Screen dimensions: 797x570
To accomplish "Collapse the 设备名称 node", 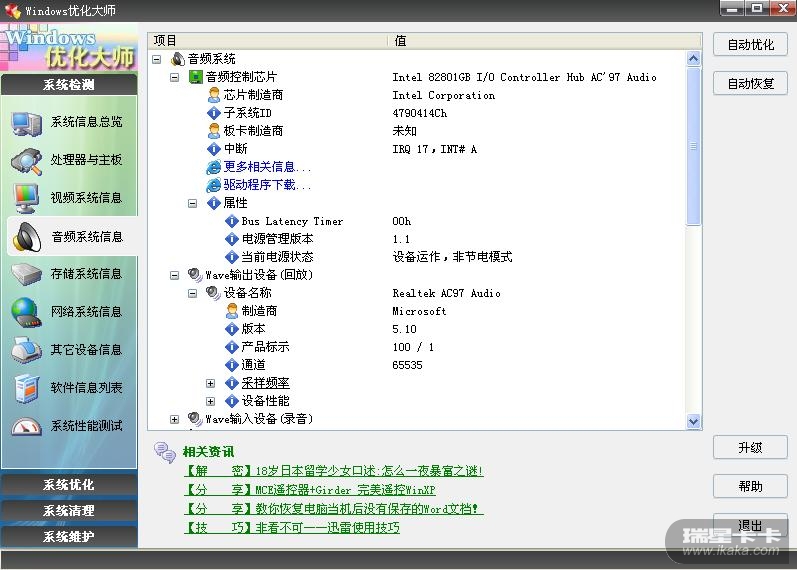I will tap(192, 293).
